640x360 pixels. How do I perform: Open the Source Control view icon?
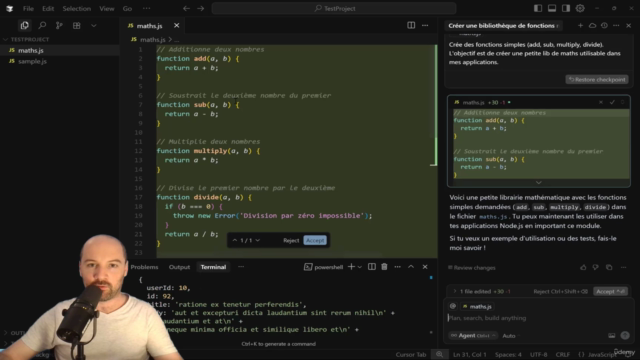click(59, 25)
